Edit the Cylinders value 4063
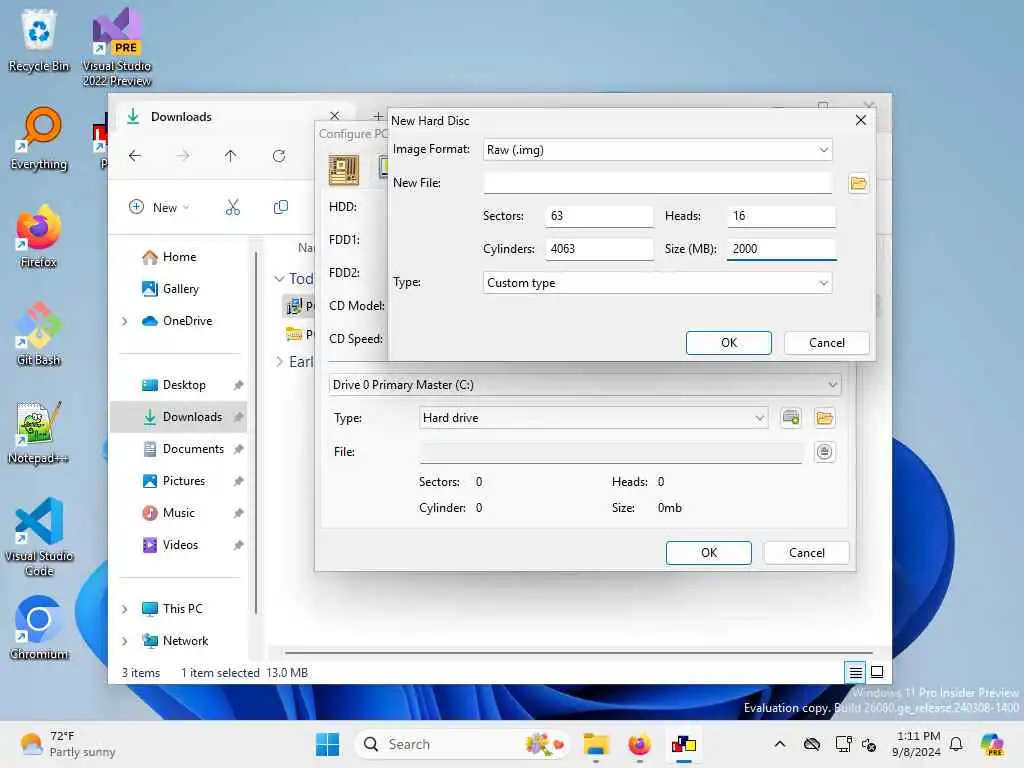 coord(599,249)
